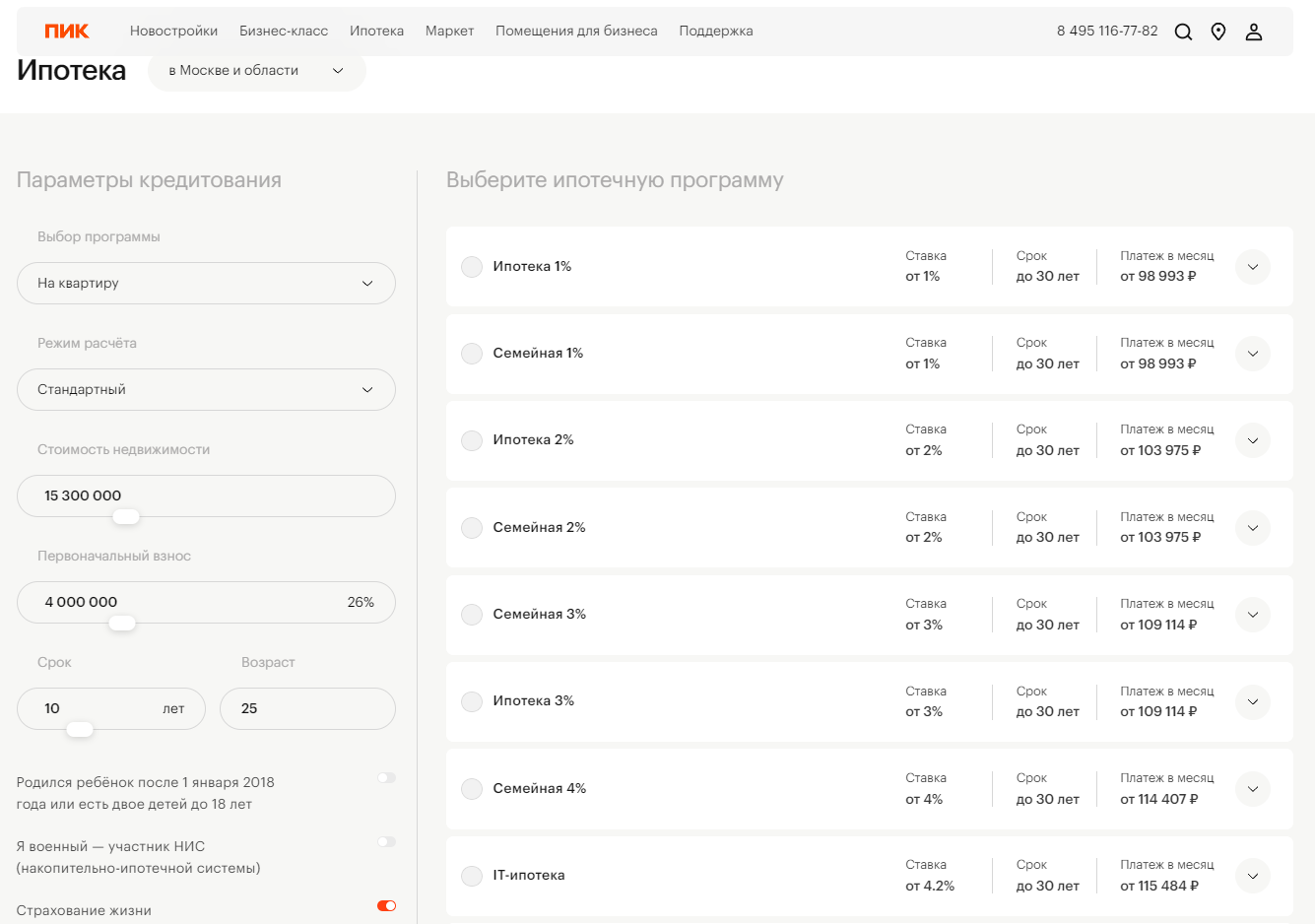Toggle military НИС participant switch
1315x924 pixels.
386,841
